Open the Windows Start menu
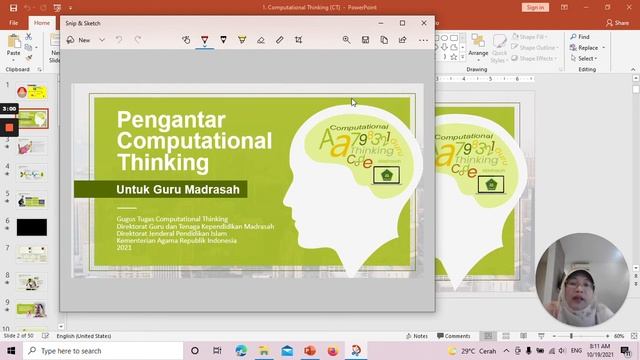 click(x=11, y=351)
